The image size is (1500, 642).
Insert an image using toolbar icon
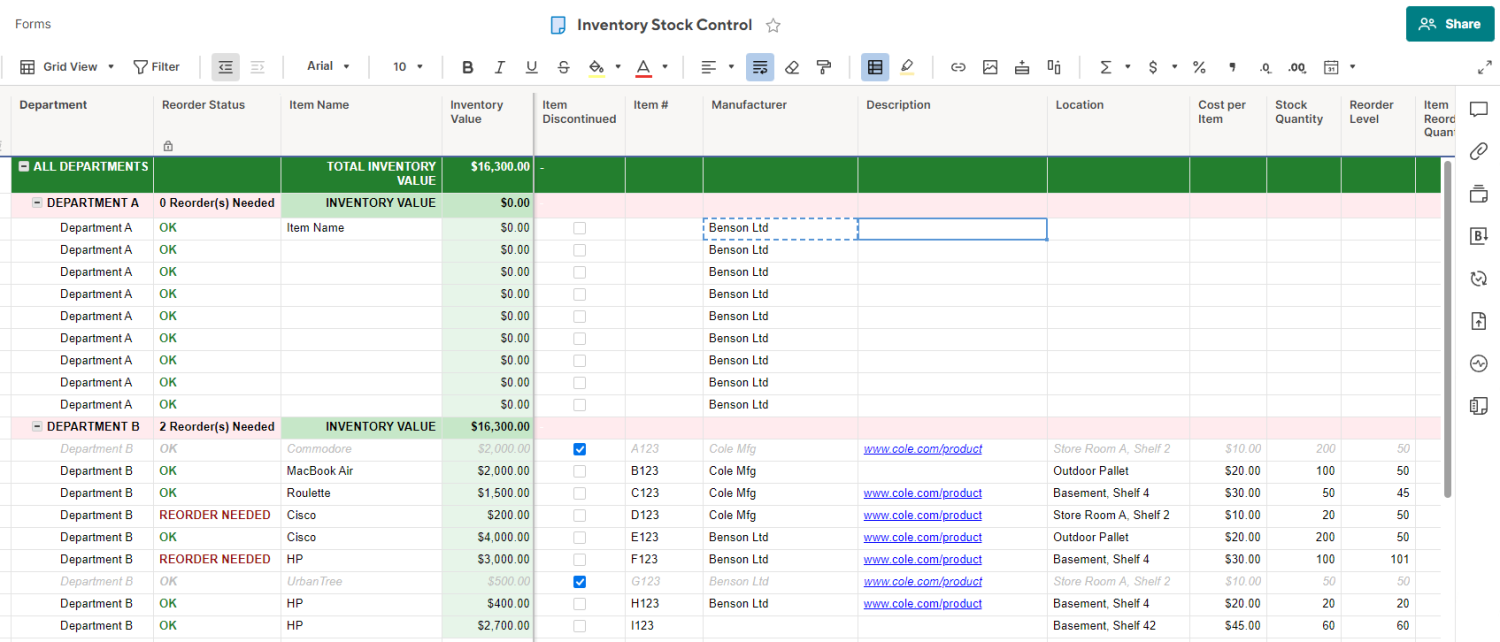990,67
